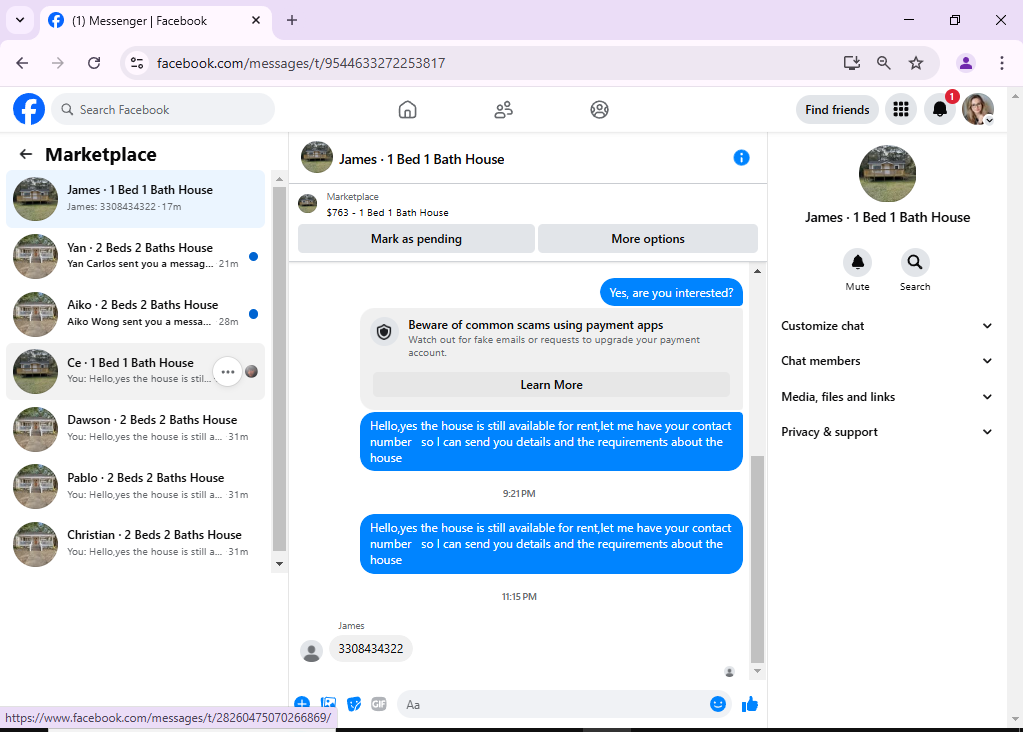Choose a sticker icon in composer
Image resolution: width=1023 pixels, height=732 pixels.
(x=354, y=704)
